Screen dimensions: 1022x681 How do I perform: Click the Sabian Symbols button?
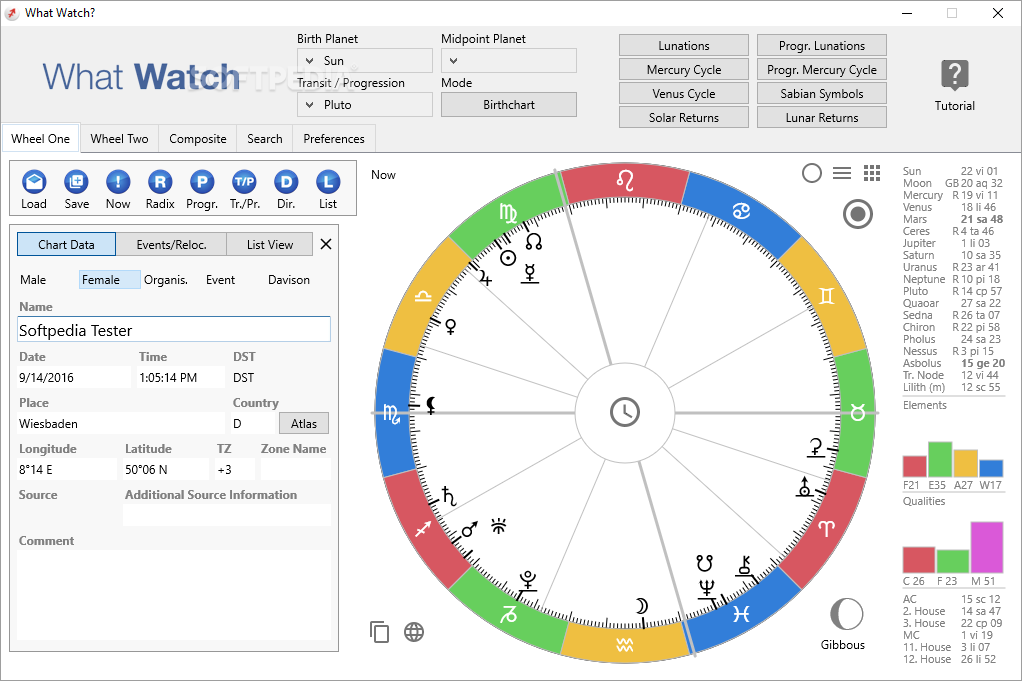click(x=822, y=94)
